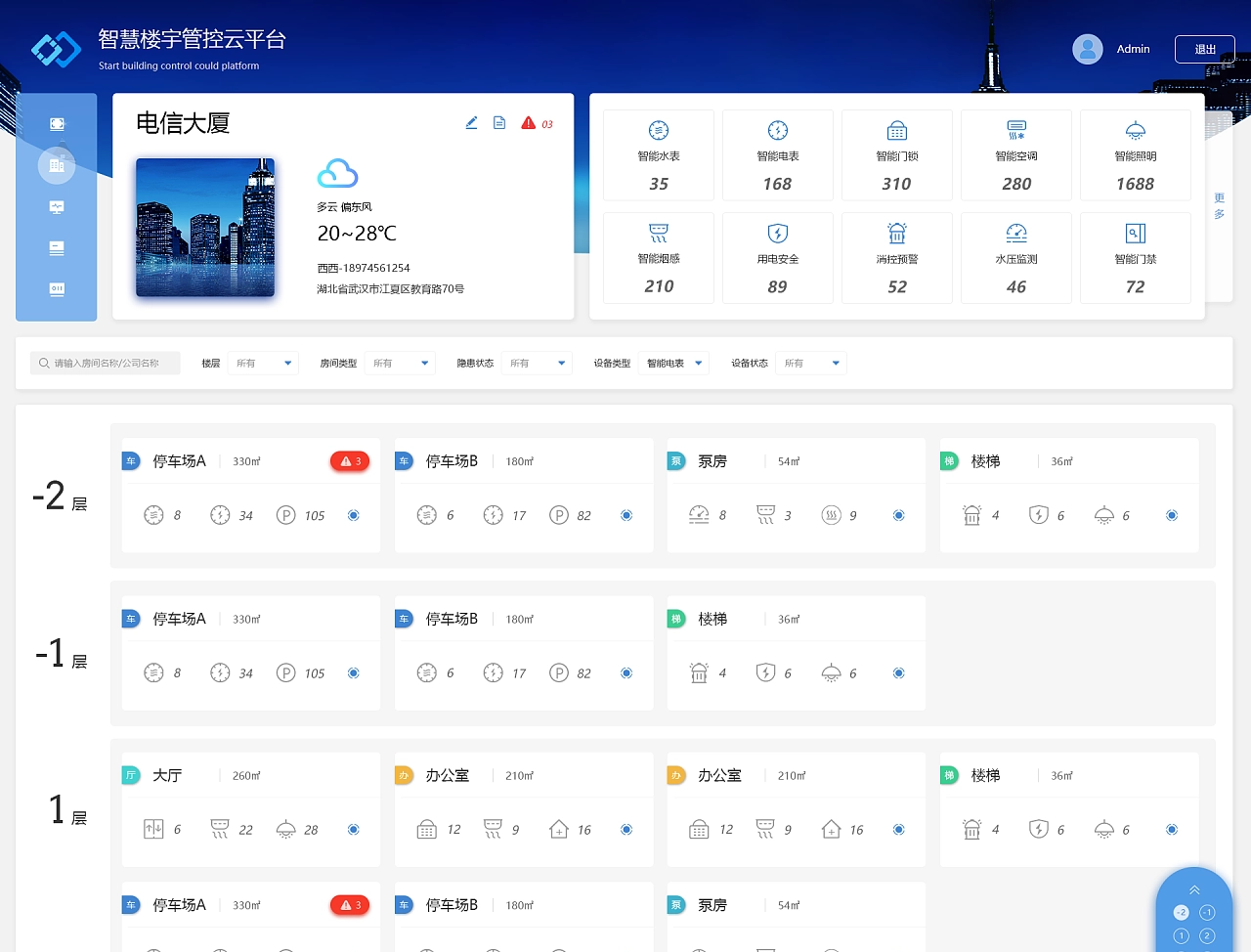Open the 智能空调 air conditioner tile
The width and height of the screenshot is (1251, 952).
pyautogui.click(x=1016, y=154)
